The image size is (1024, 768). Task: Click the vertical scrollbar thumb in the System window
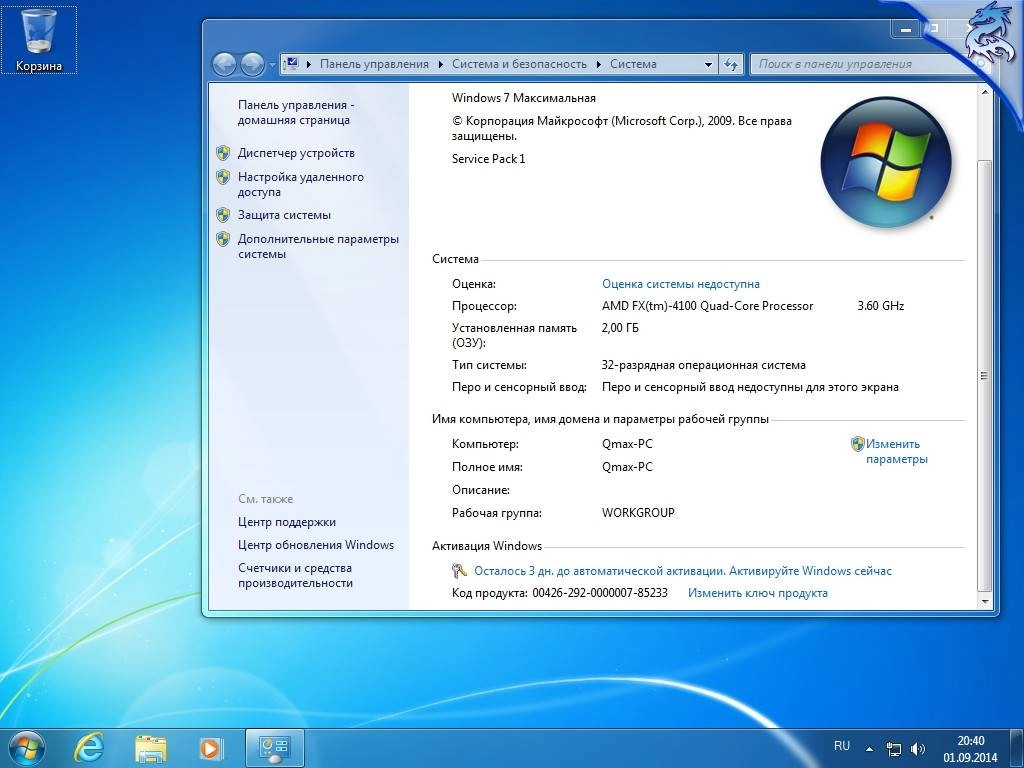point(985,376)
